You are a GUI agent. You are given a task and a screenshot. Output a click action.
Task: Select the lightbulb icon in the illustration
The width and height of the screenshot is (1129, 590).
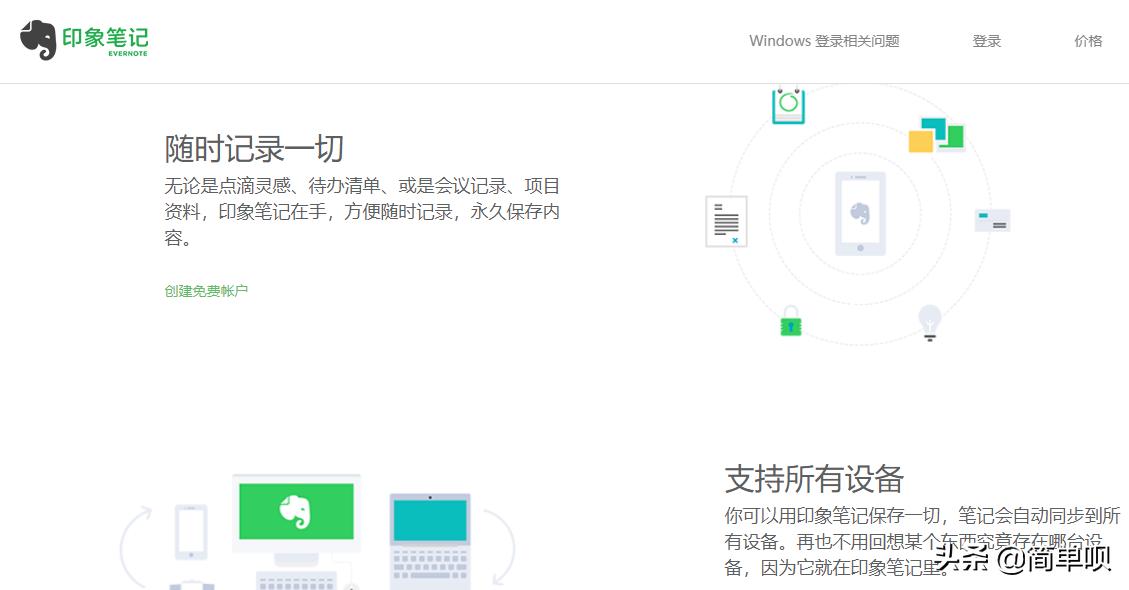[929, 320]
